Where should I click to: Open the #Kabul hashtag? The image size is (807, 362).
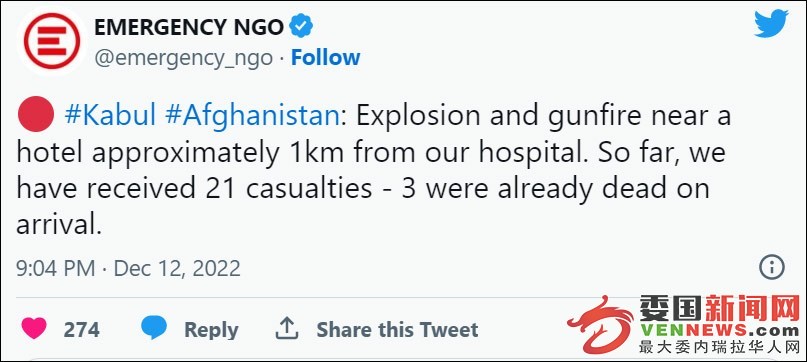pyautogui.click(x=110, y=116)
